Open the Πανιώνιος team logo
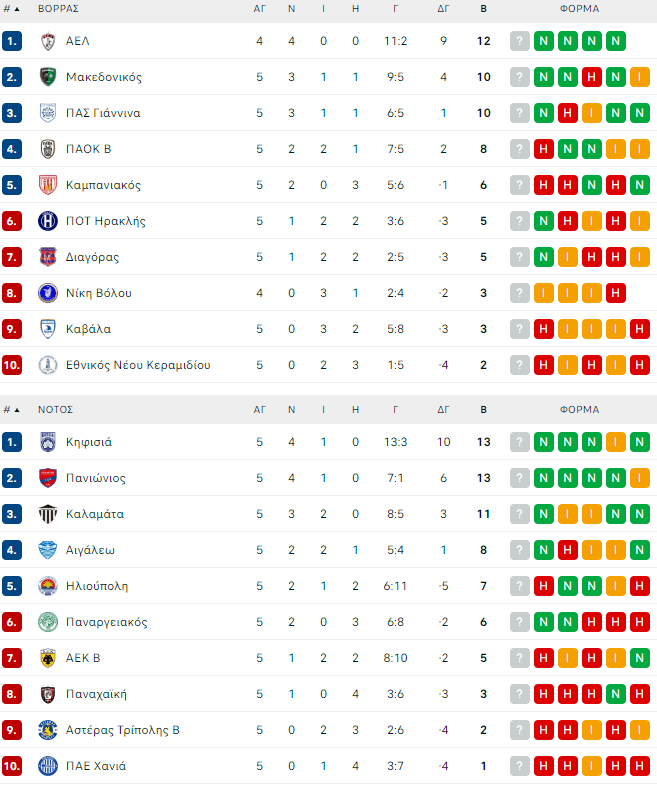This screenshot has height=785, width=657. (47, 478)
